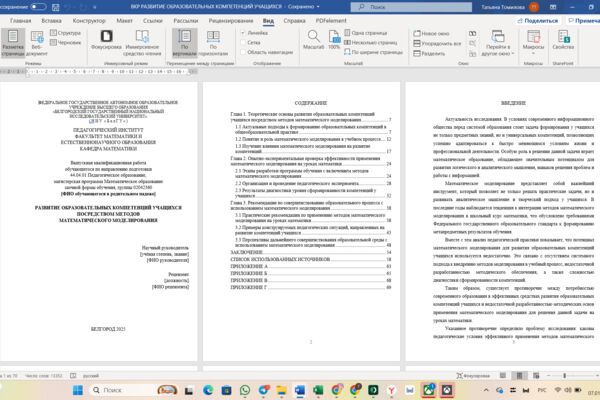Open the Справка (Help) tab
Screen dimensions: 600x400
(x=294, y=21)
